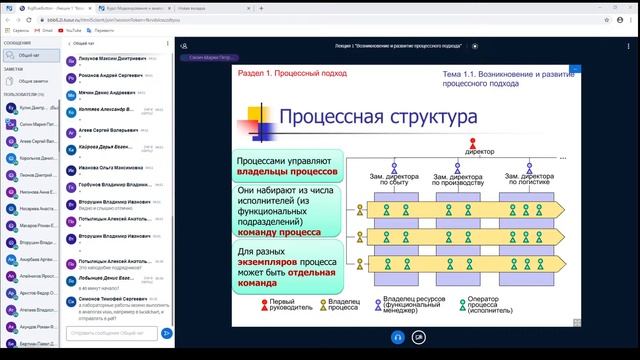Screen dimensions: 640x360
Task: Close the first BigBlueButton tab
Action: coord(90,8)
